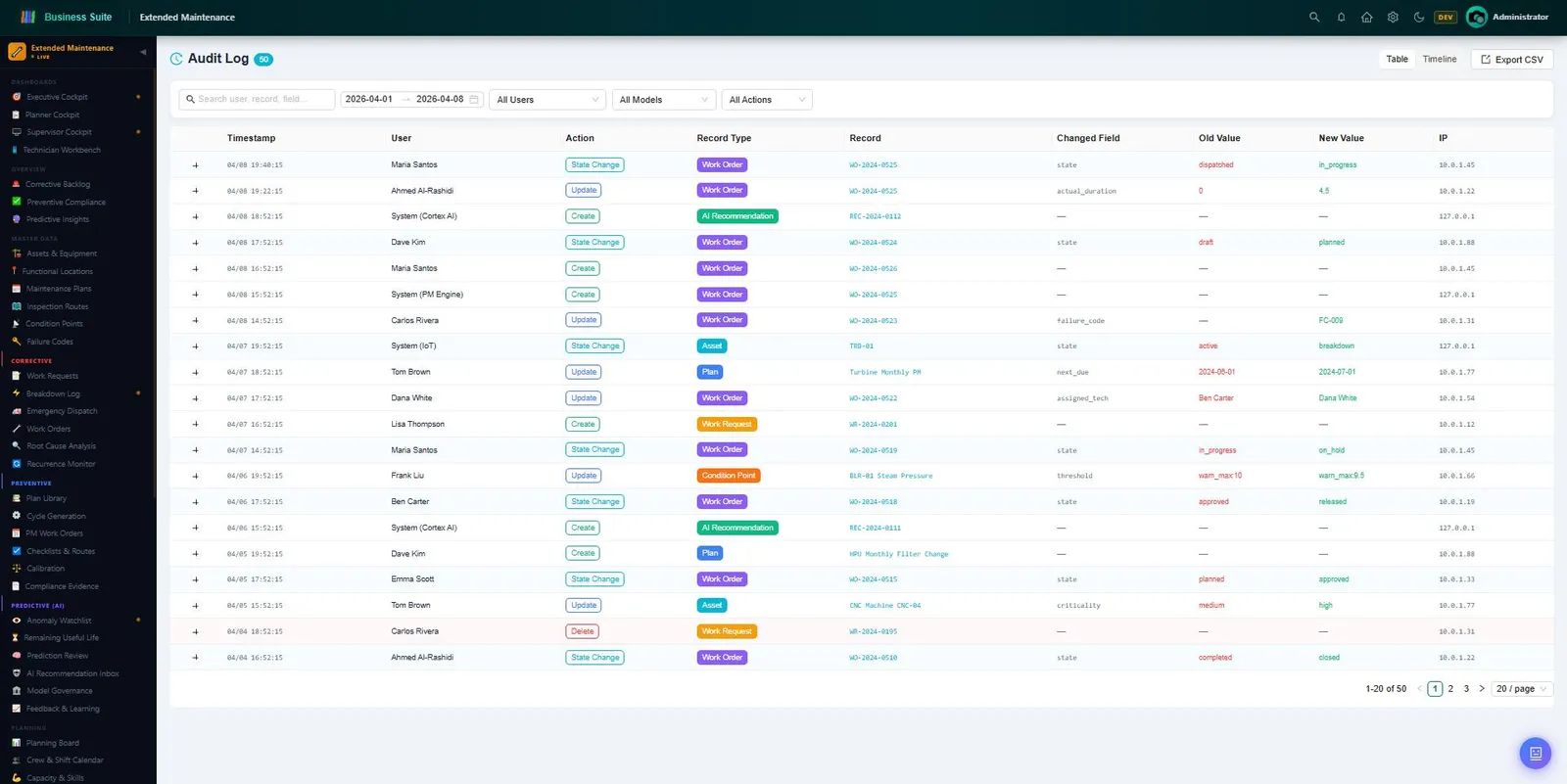Open Work Requests in sidebar

click(x=52, y=376)
